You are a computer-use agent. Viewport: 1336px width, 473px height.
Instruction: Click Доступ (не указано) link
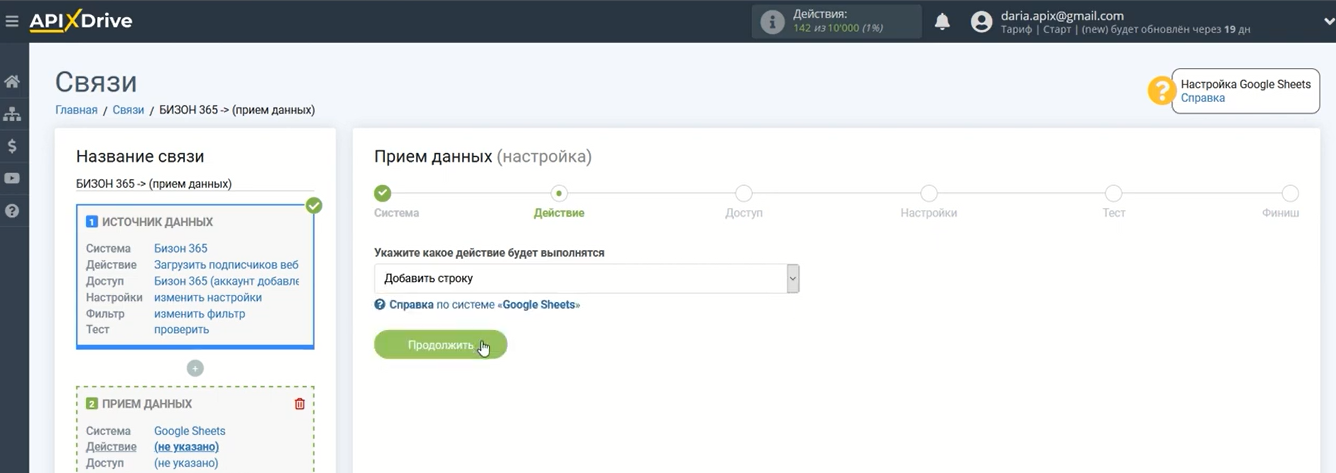tap(186, 463)
